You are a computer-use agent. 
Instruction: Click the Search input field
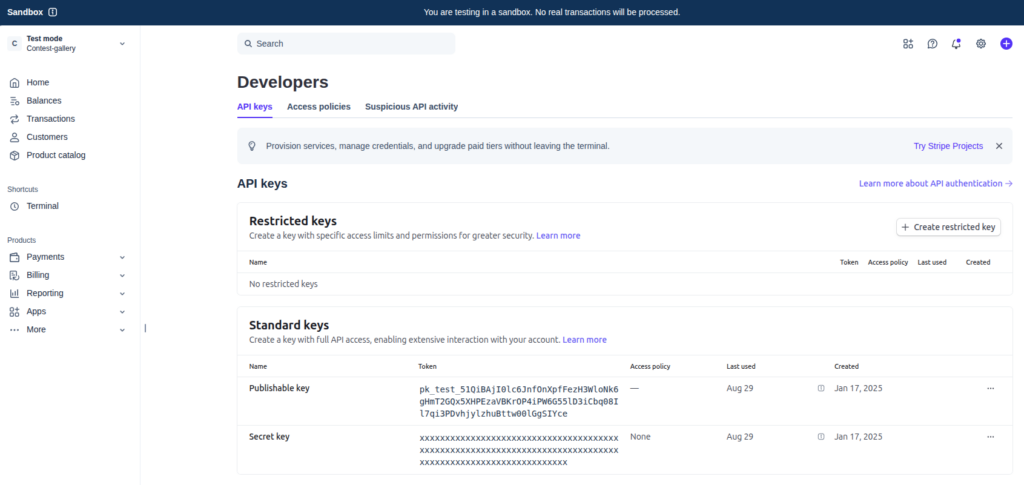[346, 44]
